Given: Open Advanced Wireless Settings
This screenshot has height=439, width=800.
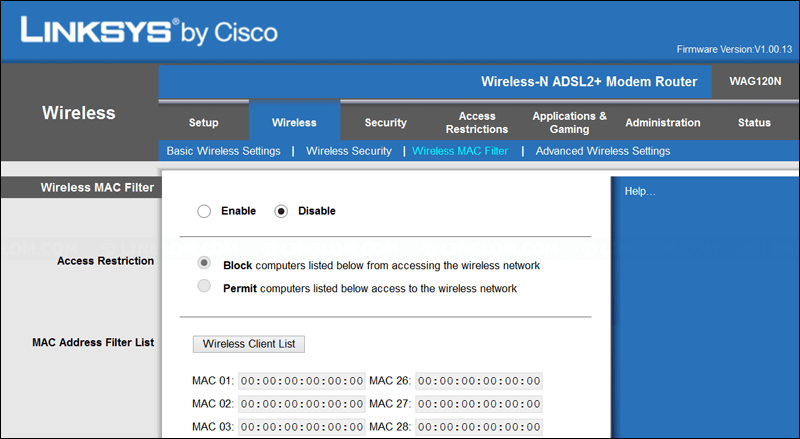Looking at the screenshot, I should click(603, 151).
